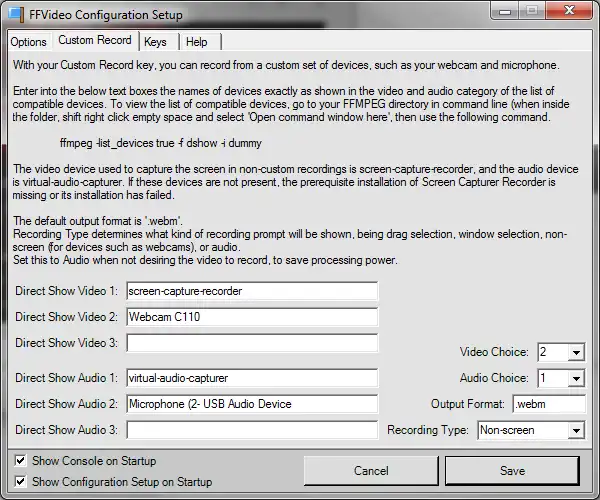Close the FFVideo Configuration Setup window
The height and width of the screenshot is (500, 600).
pyautogui.click(x=569, y=10)
